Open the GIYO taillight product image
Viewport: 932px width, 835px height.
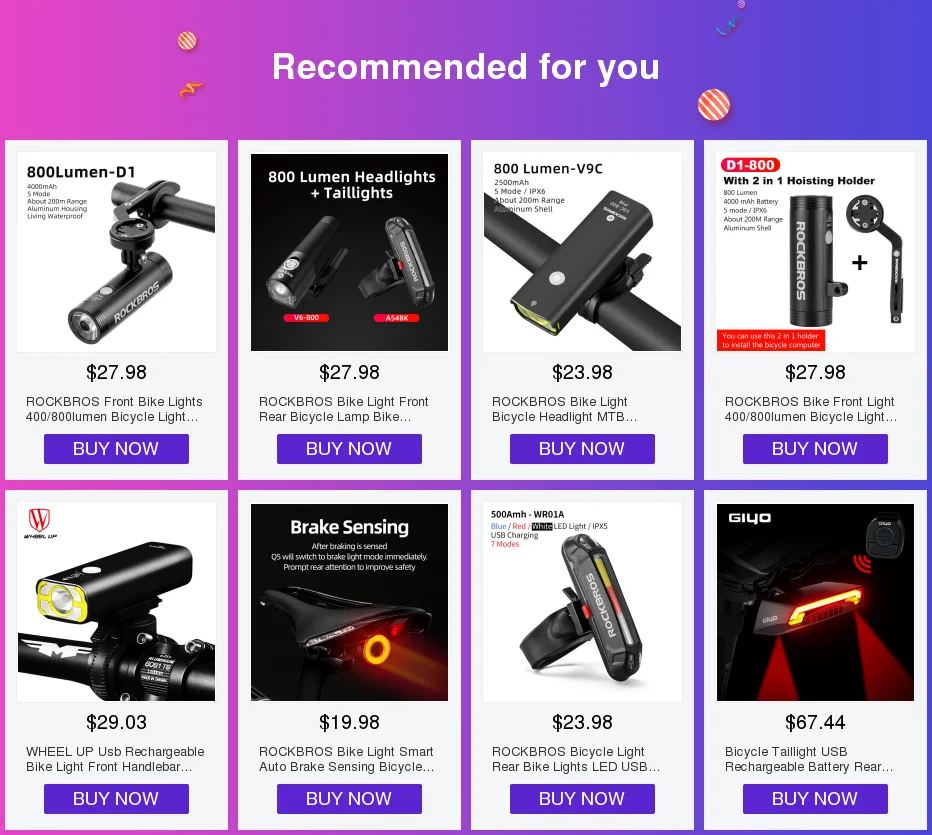coord(816,602)
